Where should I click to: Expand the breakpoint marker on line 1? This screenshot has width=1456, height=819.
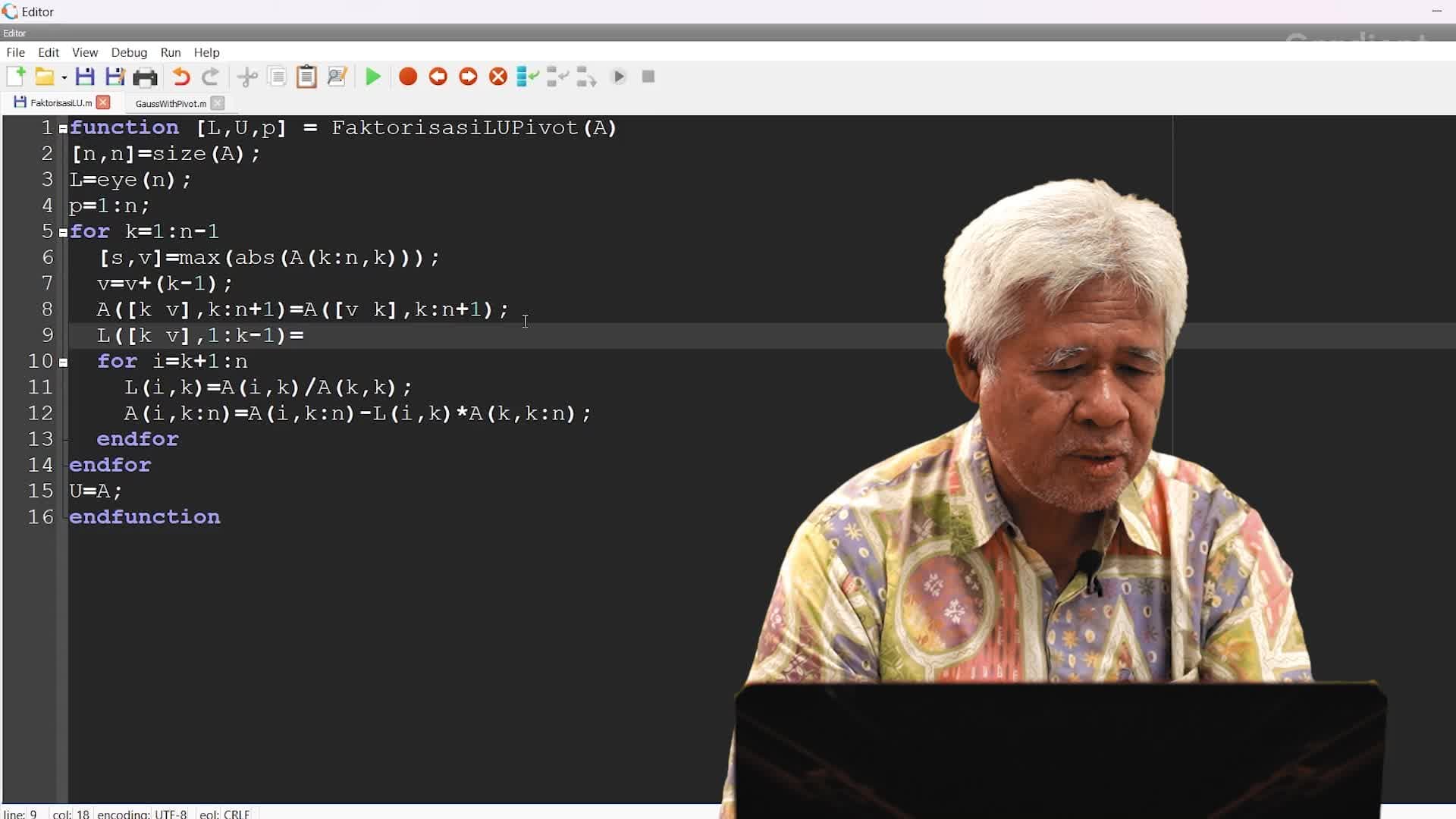pos(62,128)
